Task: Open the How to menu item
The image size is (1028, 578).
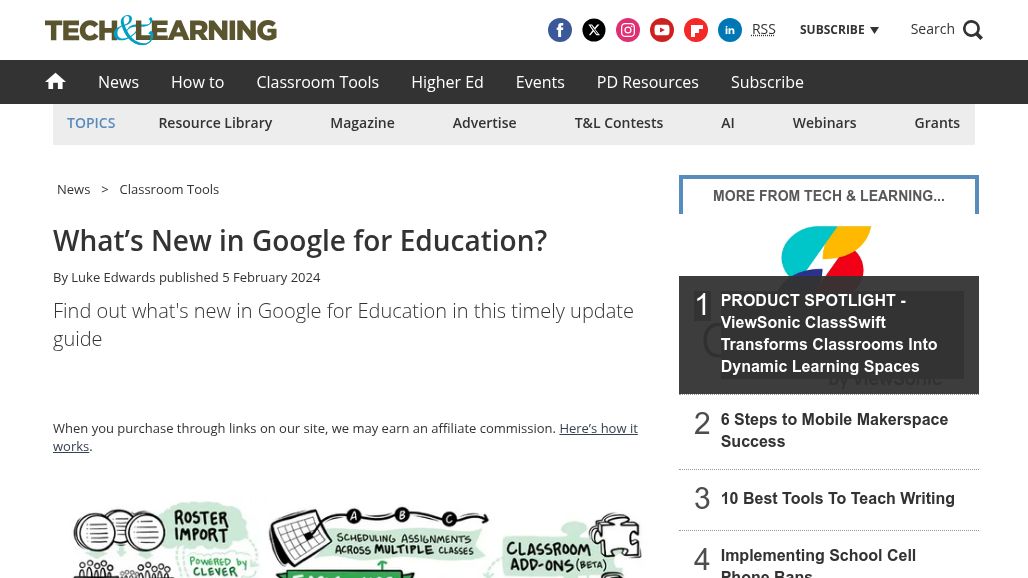Action: tap(197, 82)
